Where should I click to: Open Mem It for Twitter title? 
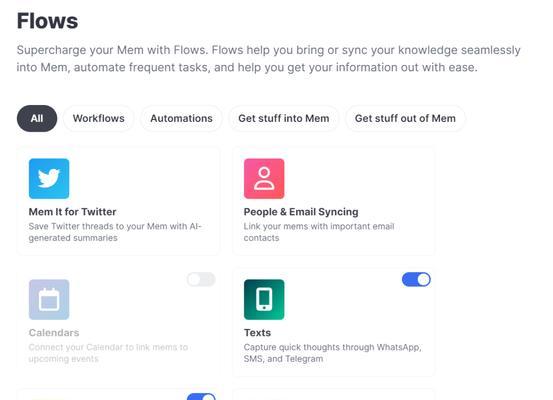point(72,212)
